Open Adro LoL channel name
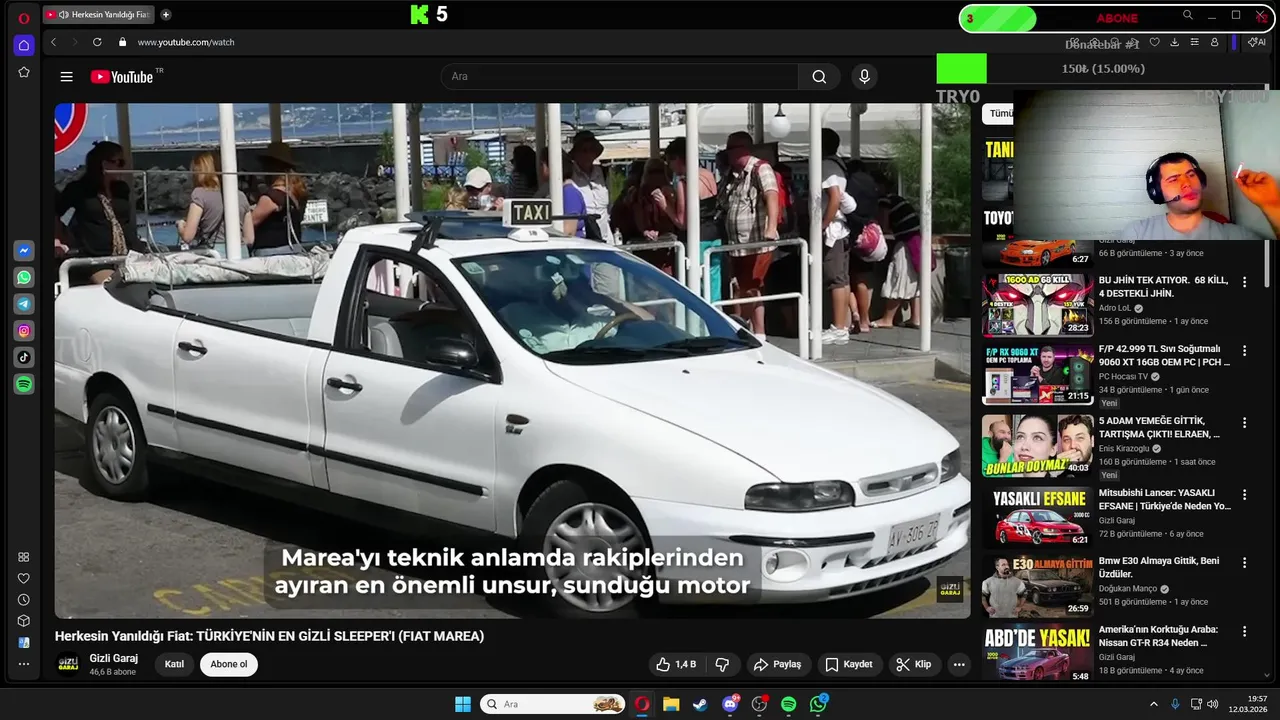The height and width of the screenshot is (720, 1280). tap(1115, 309)
